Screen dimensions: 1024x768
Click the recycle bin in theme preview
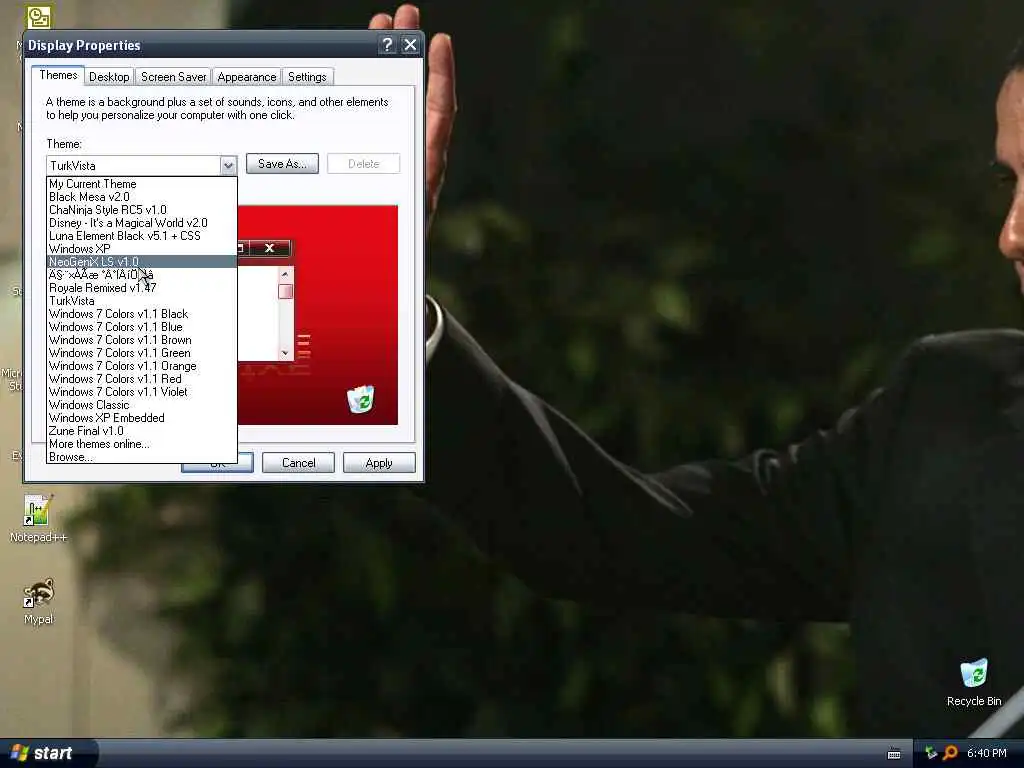pyautogui.click(x=360, y=398)
